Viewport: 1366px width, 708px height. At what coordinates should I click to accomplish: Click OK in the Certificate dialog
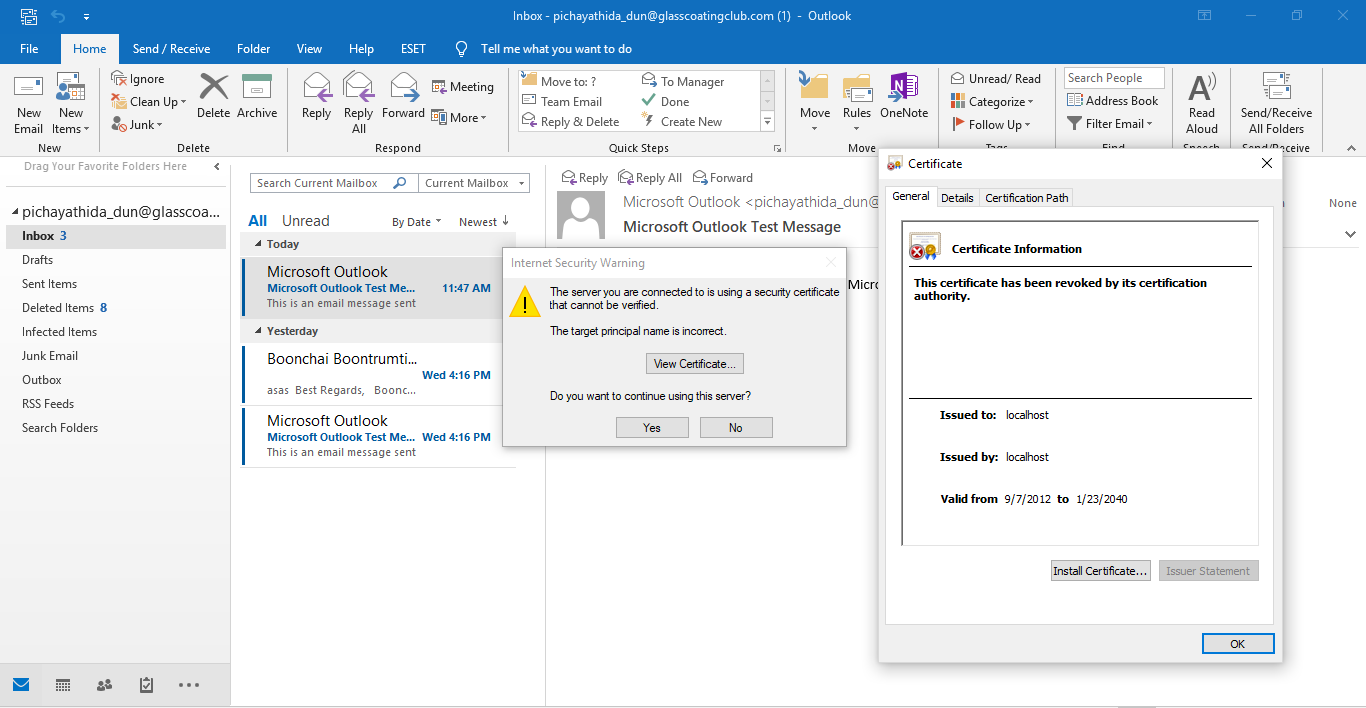point(1238,644)
